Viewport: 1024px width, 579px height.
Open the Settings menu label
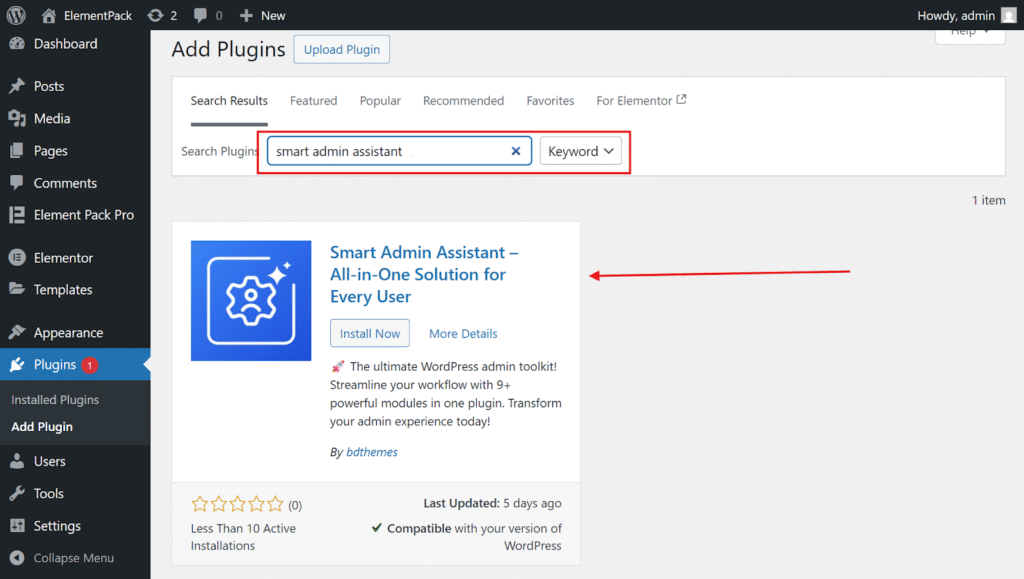57,525
